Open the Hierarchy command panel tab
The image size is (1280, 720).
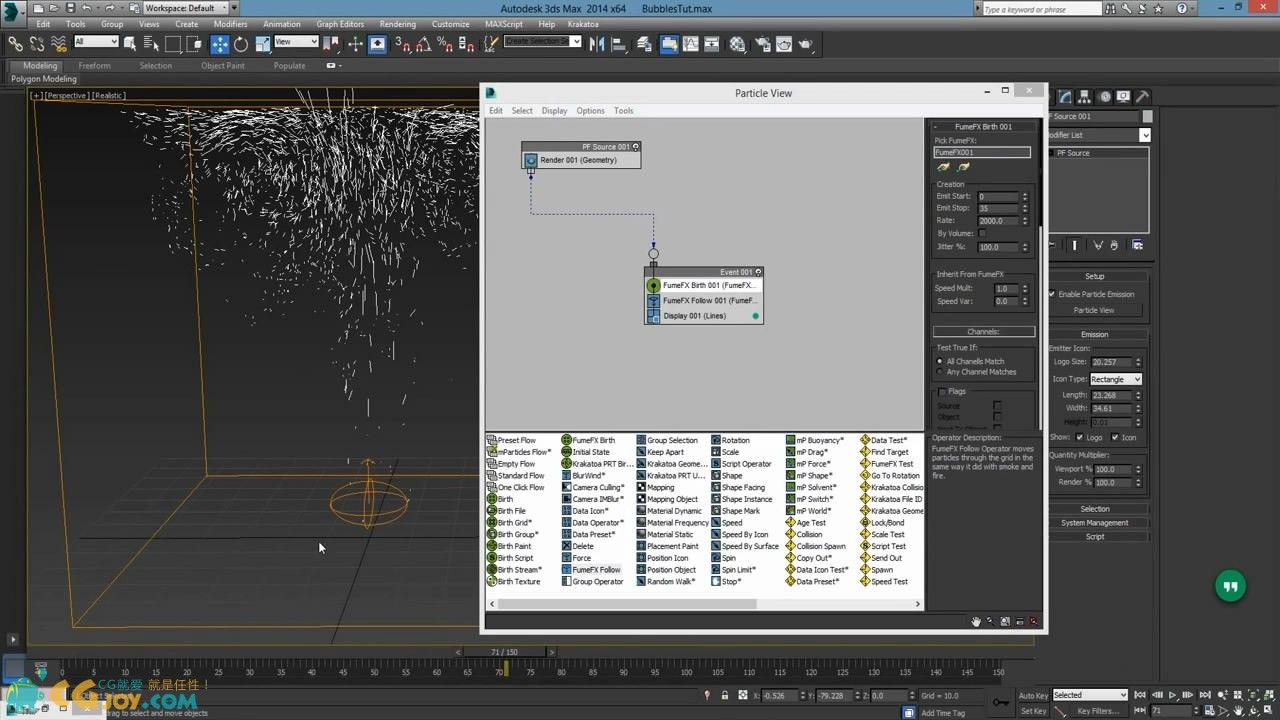click(x=1086, y=97)
